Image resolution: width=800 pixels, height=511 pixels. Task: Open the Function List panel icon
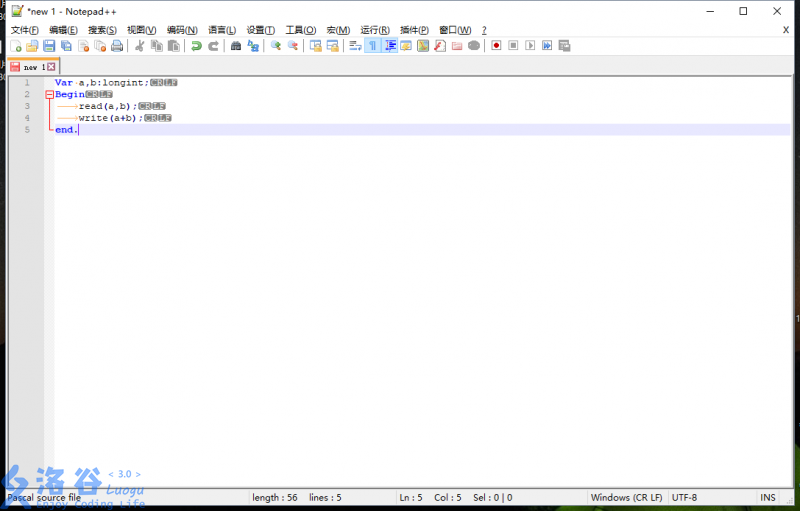(x=440, y=46)
